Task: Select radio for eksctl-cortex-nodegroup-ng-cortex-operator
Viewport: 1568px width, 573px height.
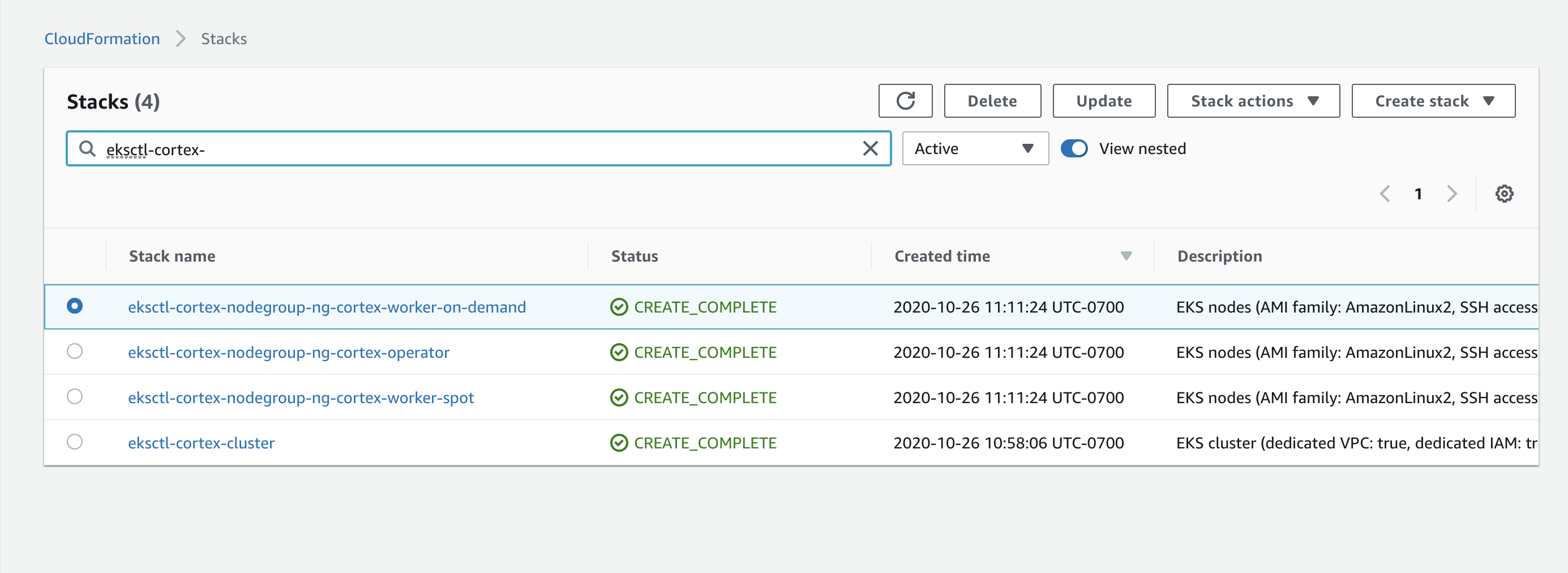Action: [x=75, y=352]
